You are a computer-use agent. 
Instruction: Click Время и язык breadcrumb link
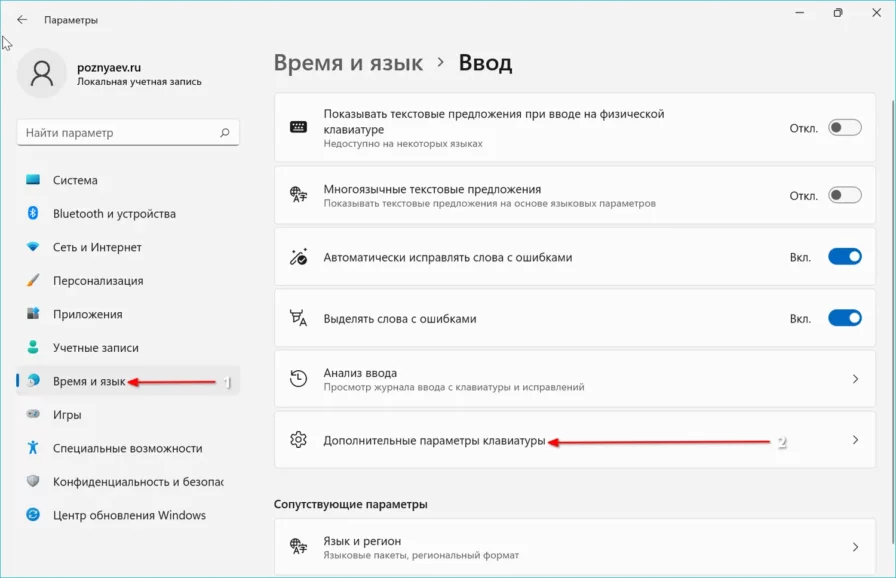coord(348,64)
